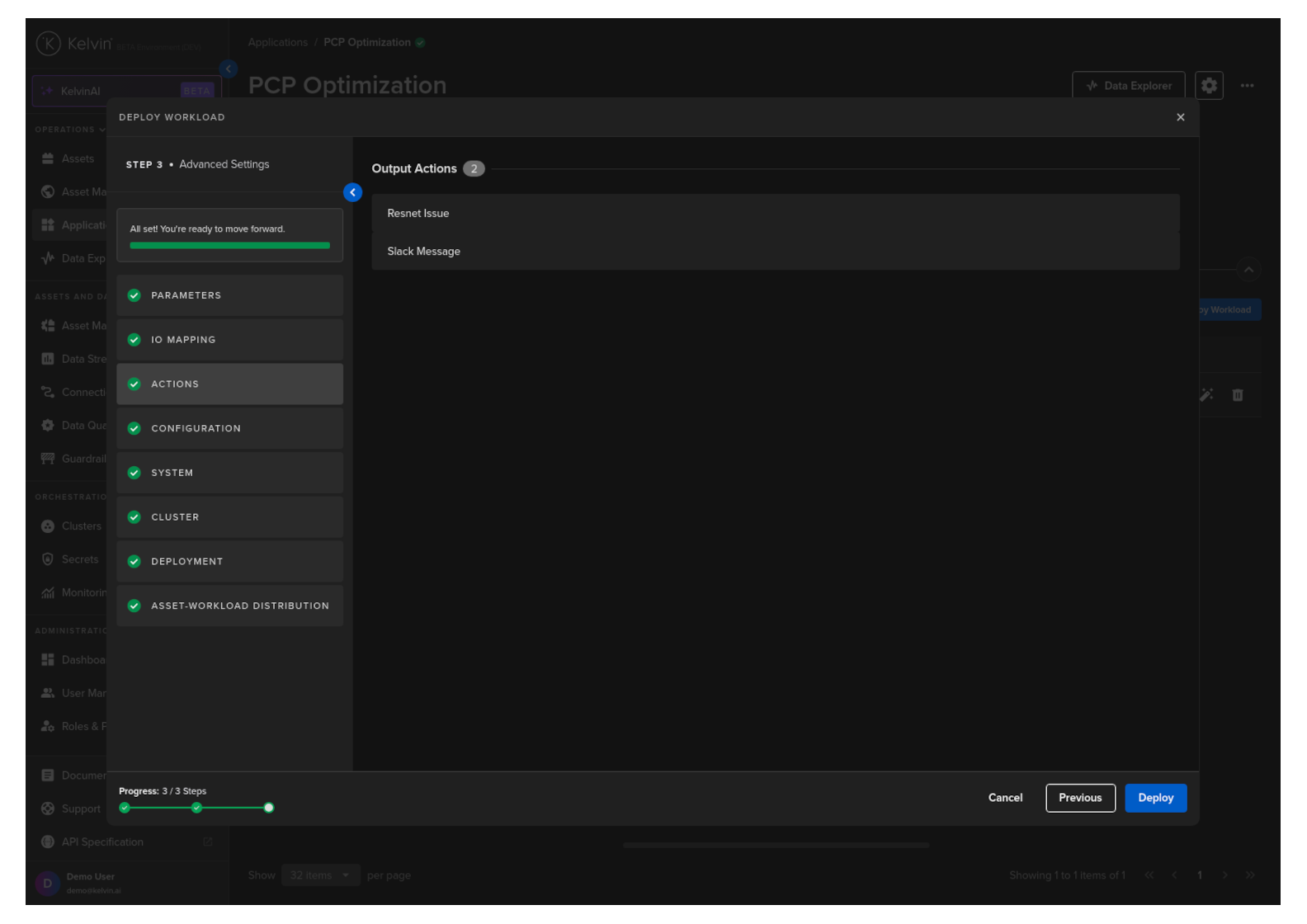Open Support in the sidebar
Viewport: 1307px width, 924px height.
click(x=69, y=809)
